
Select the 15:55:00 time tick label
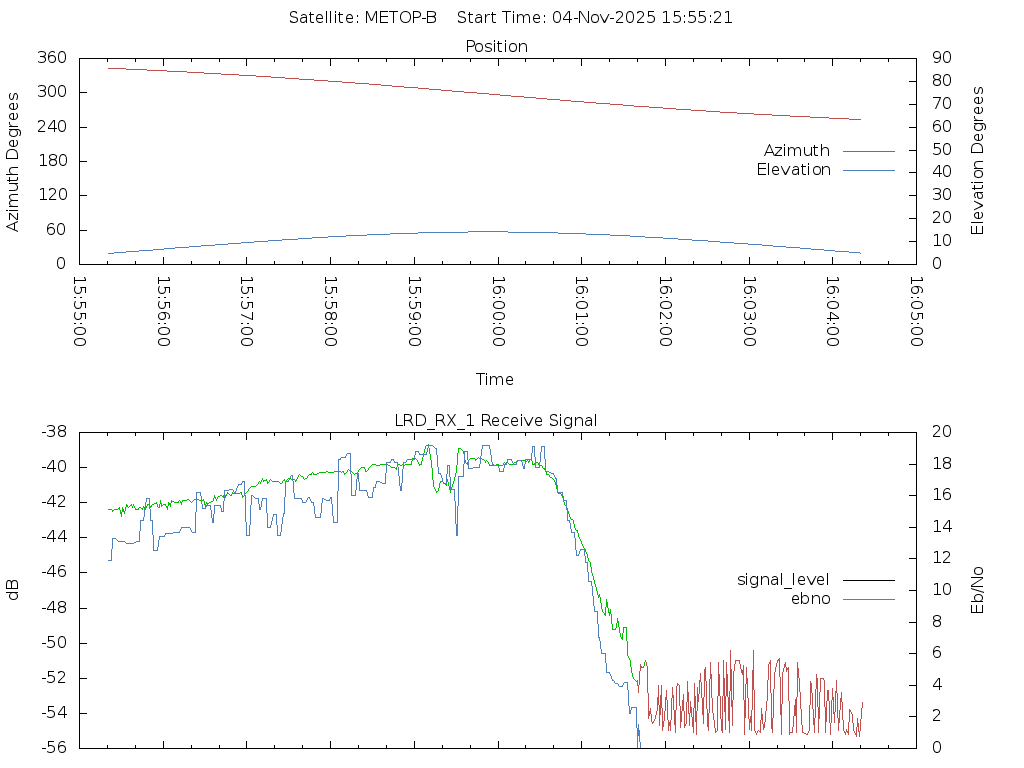[x=80, y=311]
